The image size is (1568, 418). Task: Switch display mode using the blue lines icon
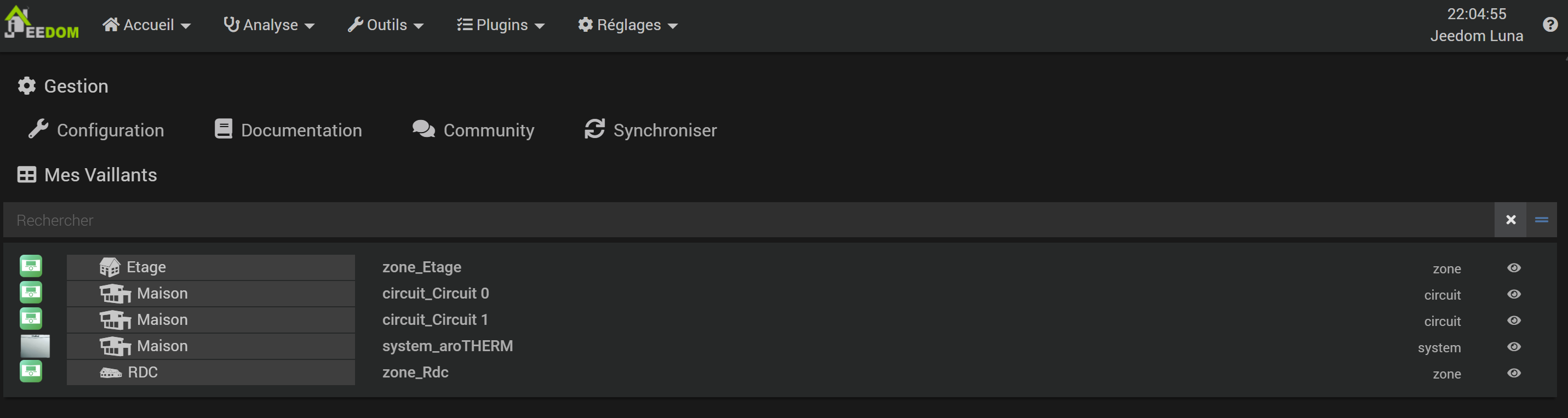coord(1541,220)
